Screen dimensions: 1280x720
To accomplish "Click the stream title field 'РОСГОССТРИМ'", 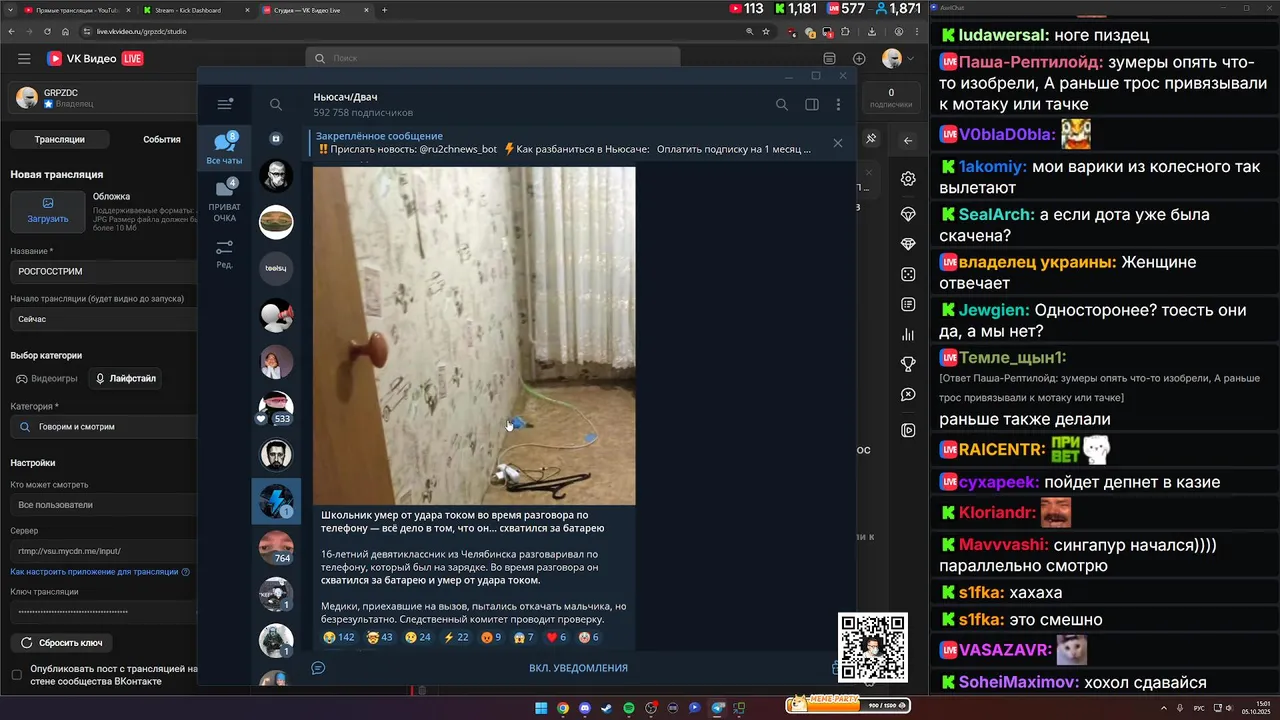I will pyautogui.click(x=104, y=271).
